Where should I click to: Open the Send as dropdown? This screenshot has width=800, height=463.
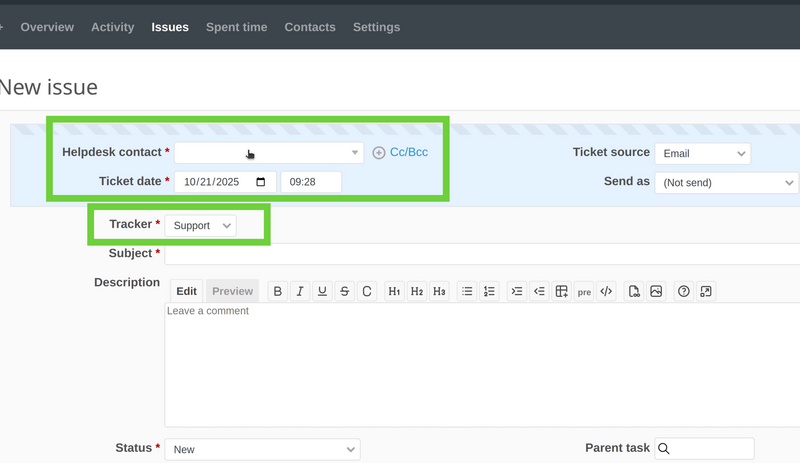pos(727,183)
